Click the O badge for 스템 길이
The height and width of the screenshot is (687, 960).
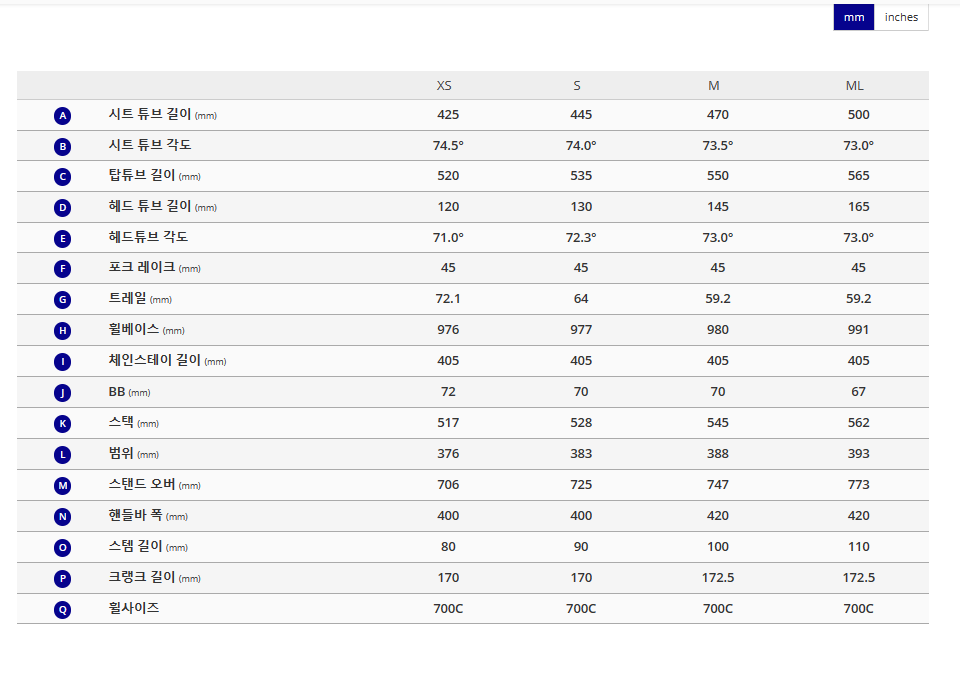[62, 547]
